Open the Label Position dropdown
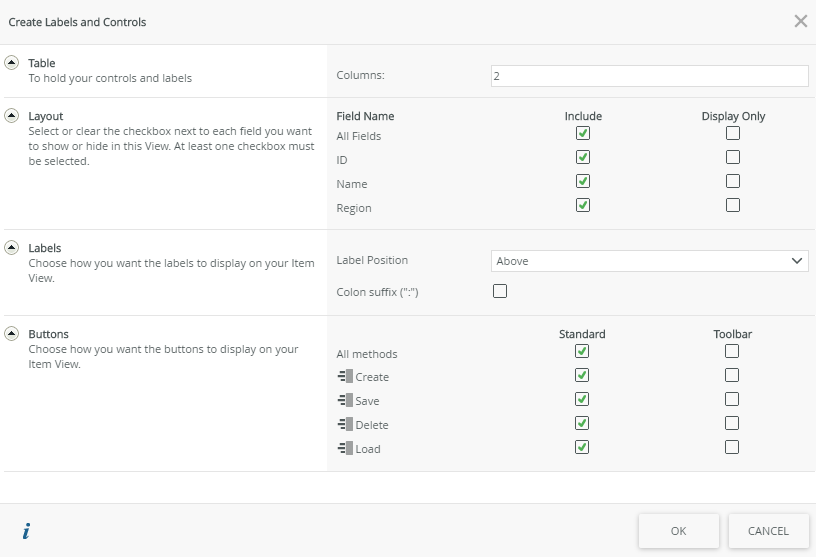Viewport: 816px width, 557px height. [650, 261]
